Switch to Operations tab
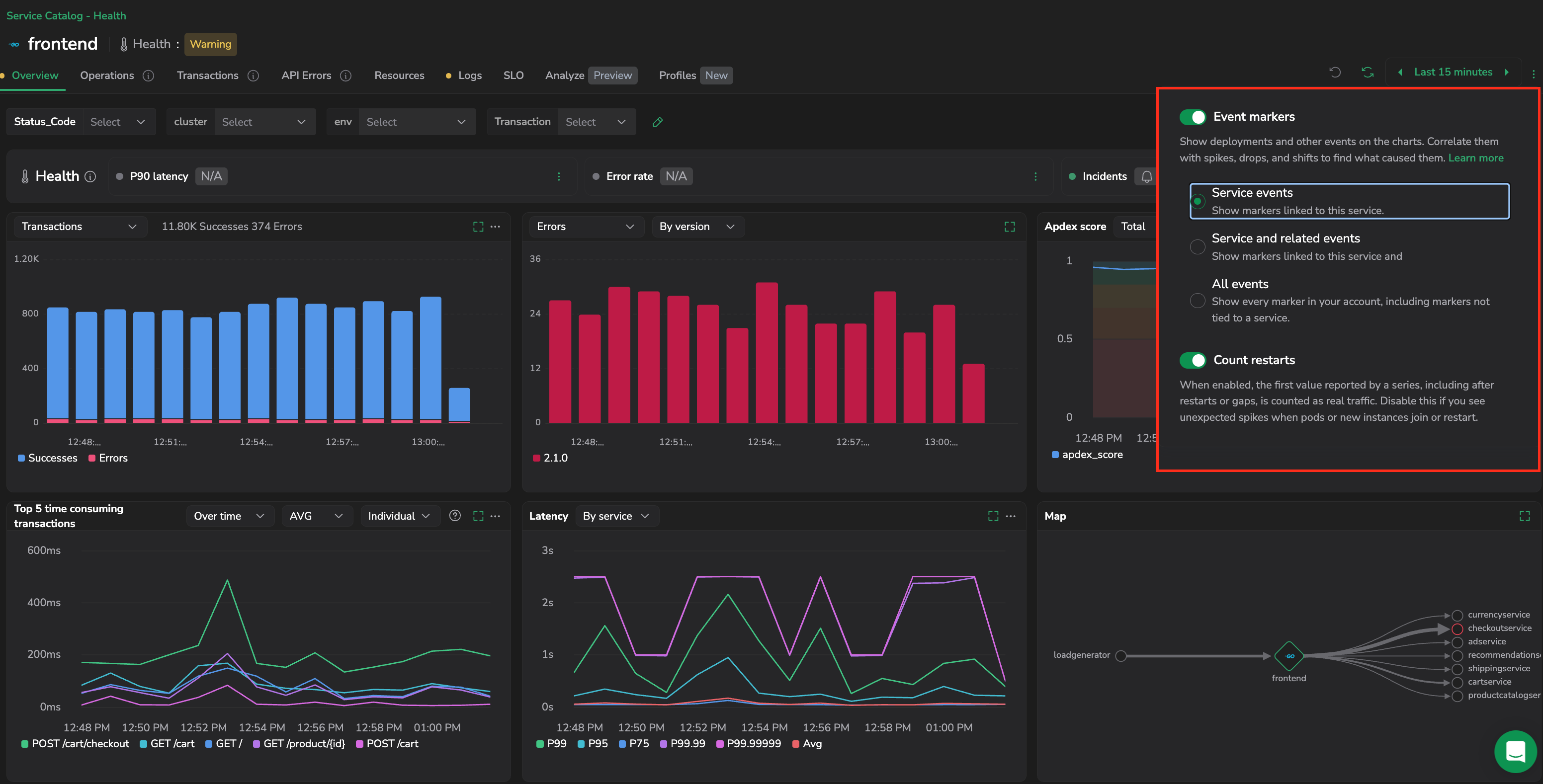 point(107,76)
